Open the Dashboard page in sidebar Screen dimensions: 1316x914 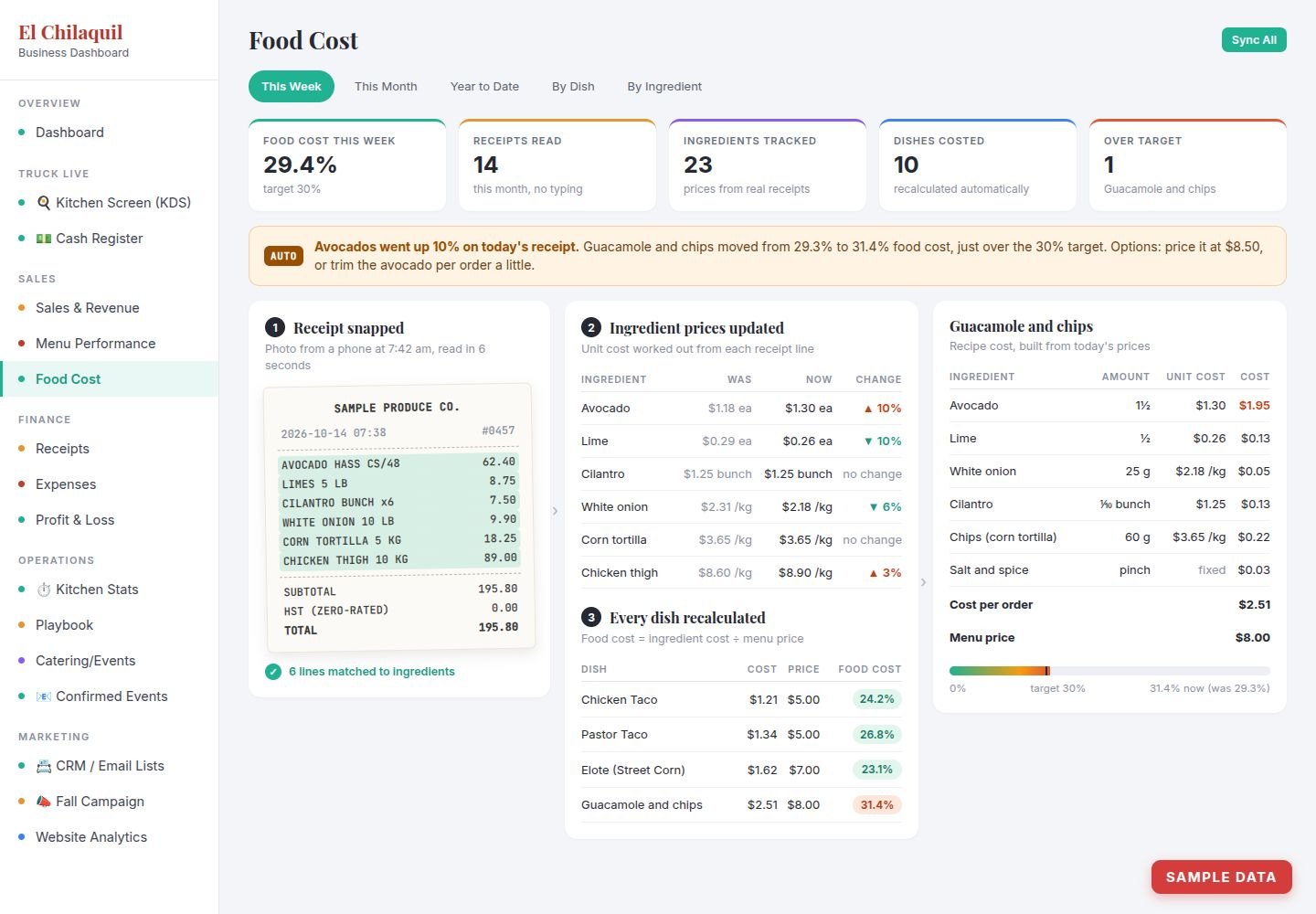(x=110, y=133)
